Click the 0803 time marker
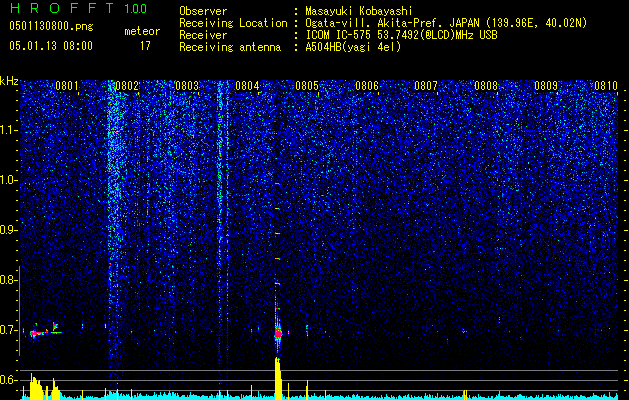The width and height of the screenshot is (629, 400). click(187, 86)
